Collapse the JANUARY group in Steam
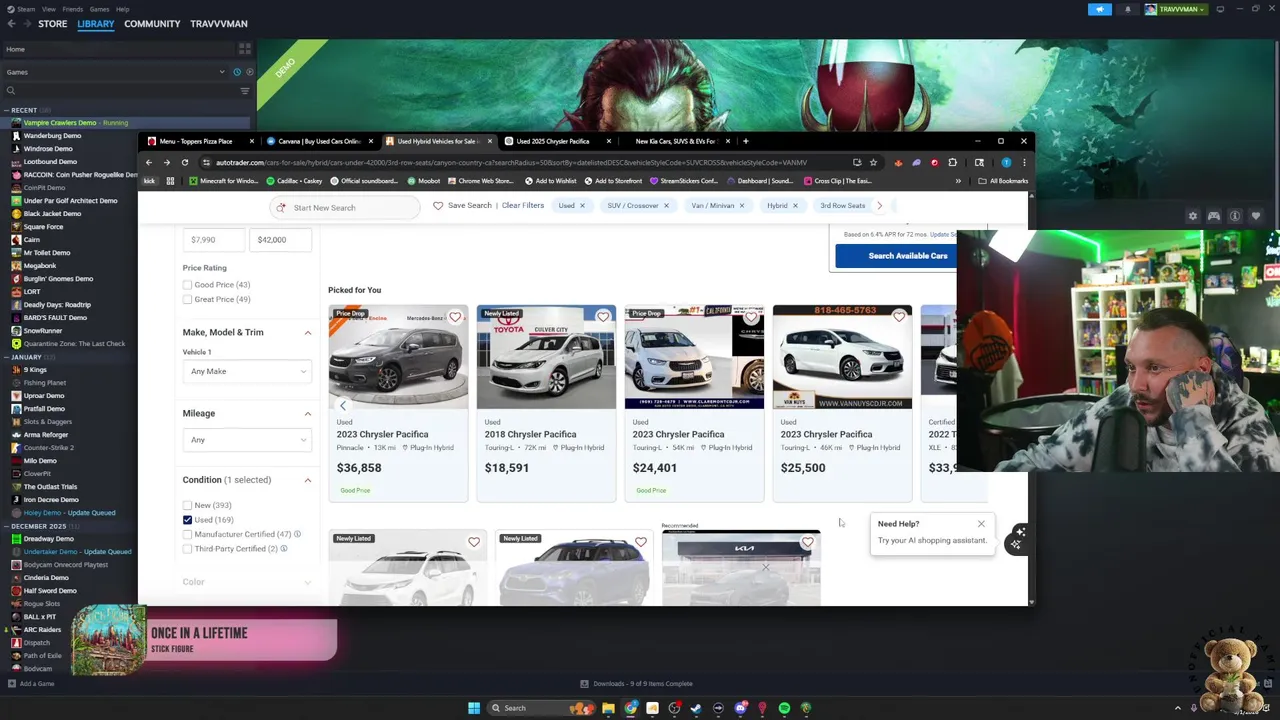The width and height of the screenshot is (1280, 720). [7, 357]
